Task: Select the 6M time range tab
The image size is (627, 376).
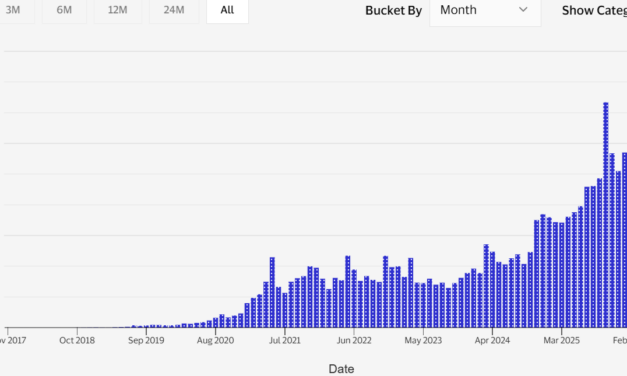Action: [x=64, y=10]
